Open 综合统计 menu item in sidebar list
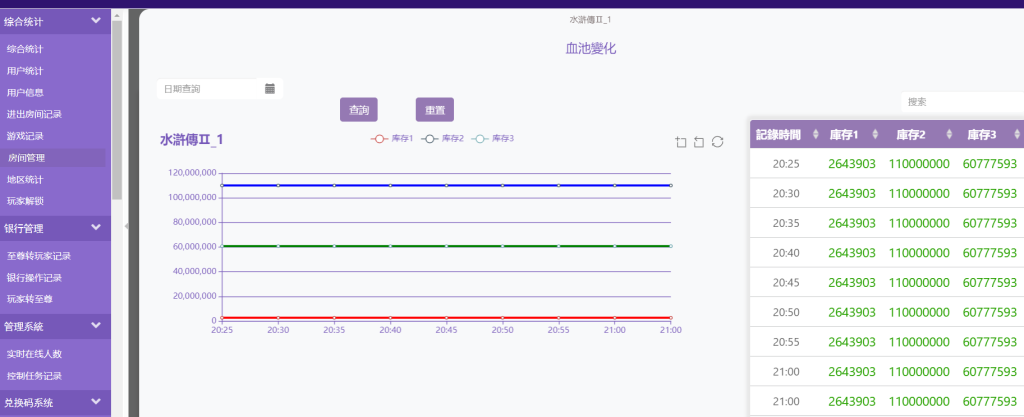This screenshot has height=417, width=1024. click(25, 49)
